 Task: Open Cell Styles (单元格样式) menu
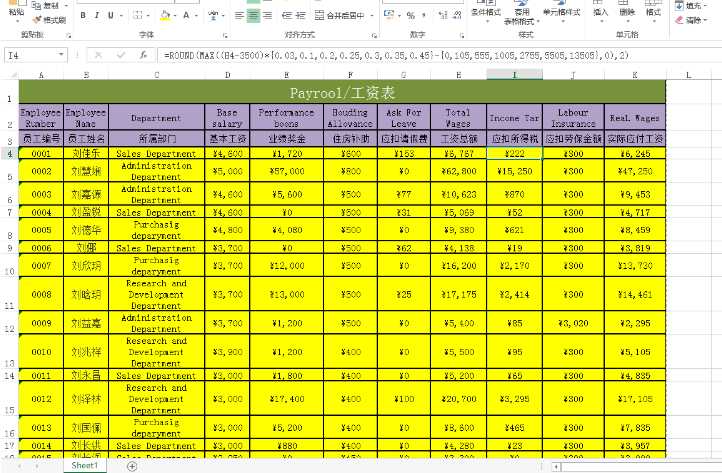click(561, 11)
